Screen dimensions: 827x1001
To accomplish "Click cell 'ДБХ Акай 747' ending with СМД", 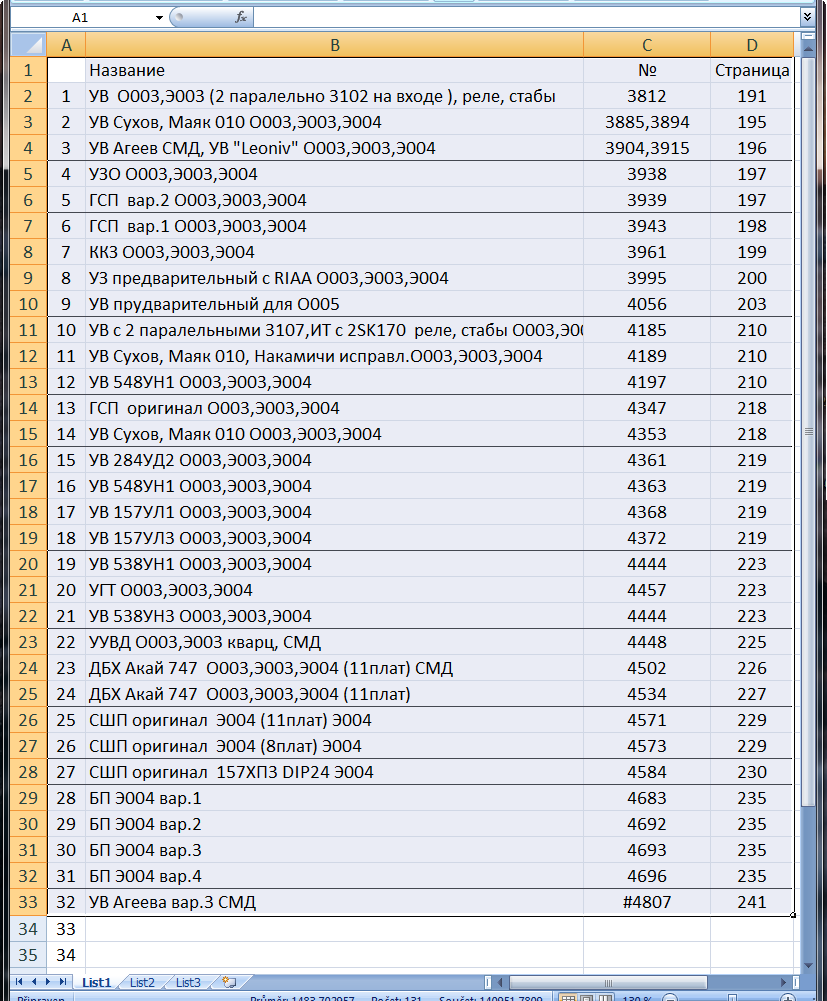I will point(335,668).
